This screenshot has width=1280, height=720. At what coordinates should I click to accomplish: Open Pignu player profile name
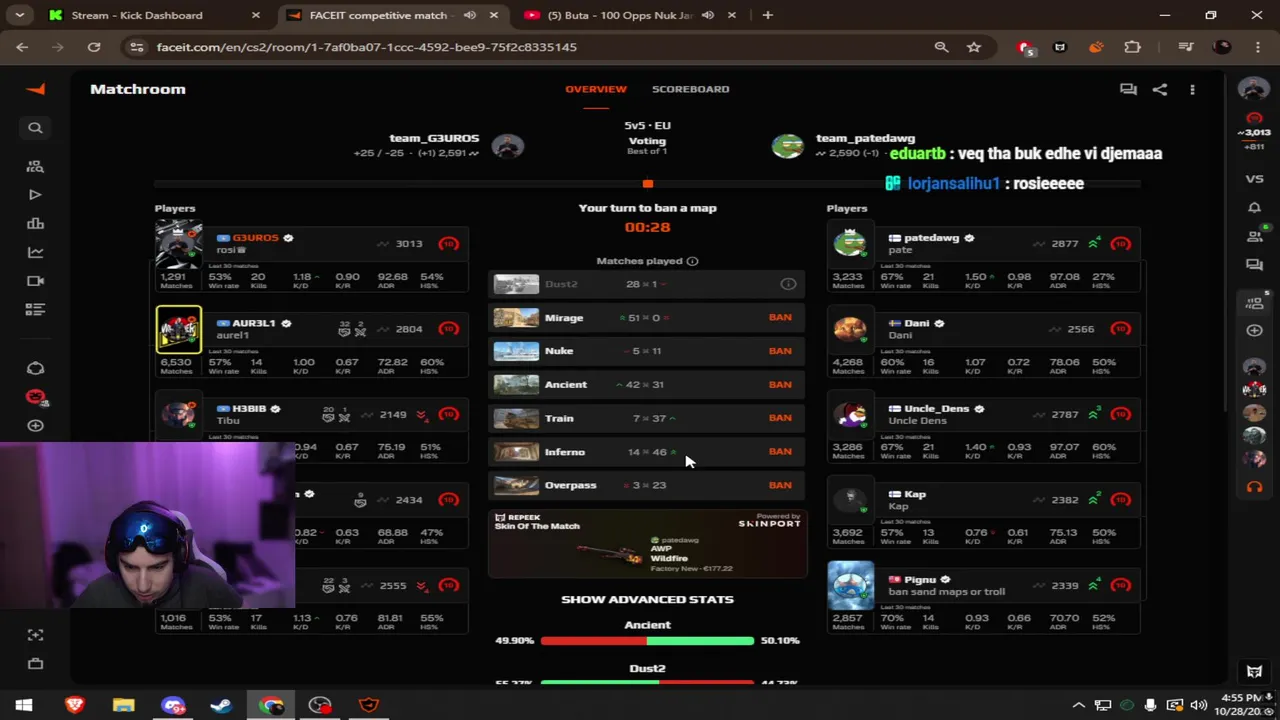click(x=920, y=579)
